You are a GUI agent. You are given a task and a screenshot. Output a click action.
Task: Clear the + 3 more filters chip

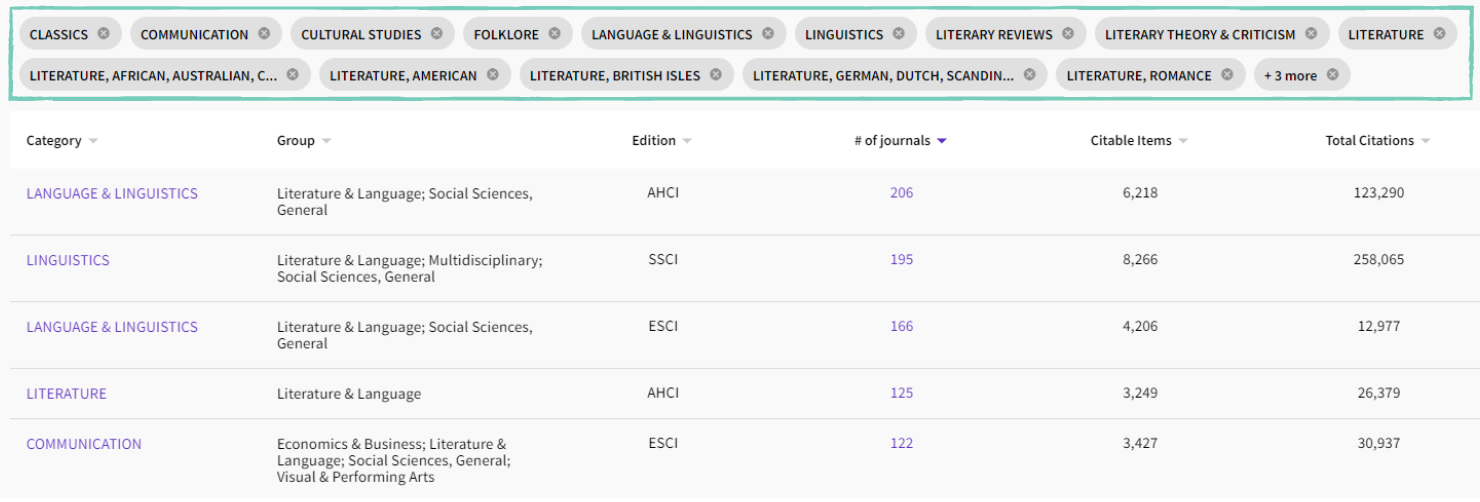coord(1332,75)
